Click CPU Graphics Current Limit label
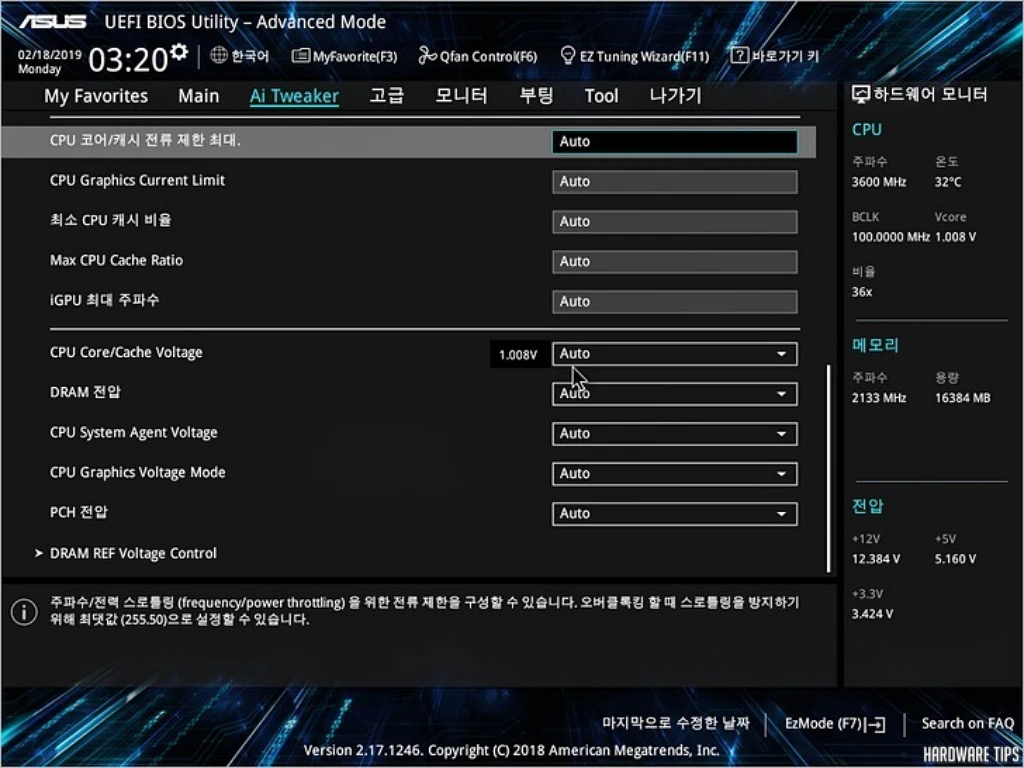This screenshot has width=1024, height=768. 137,180
